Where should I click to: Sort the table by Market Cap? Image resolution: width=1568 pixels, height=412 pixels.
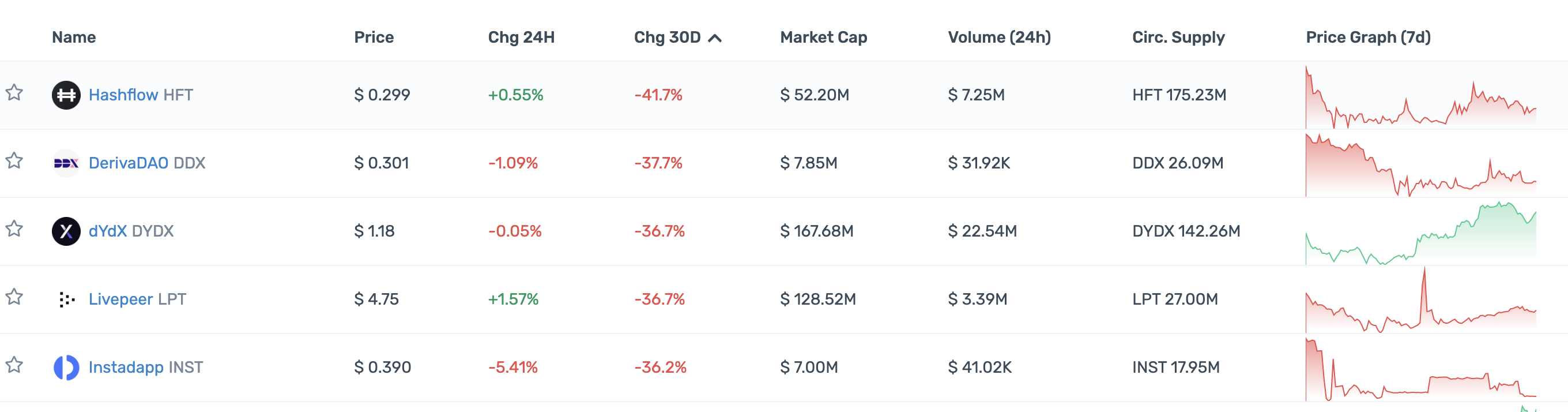click(823, 37)
